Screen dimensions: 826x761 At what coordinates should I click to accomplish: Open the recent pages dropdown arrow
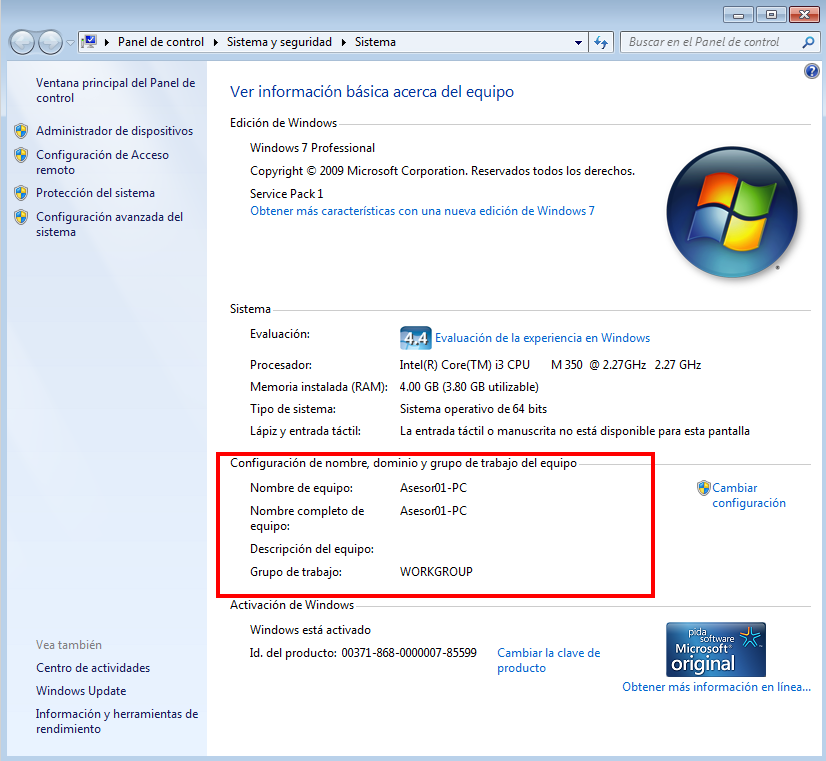(x=70, y=43)
